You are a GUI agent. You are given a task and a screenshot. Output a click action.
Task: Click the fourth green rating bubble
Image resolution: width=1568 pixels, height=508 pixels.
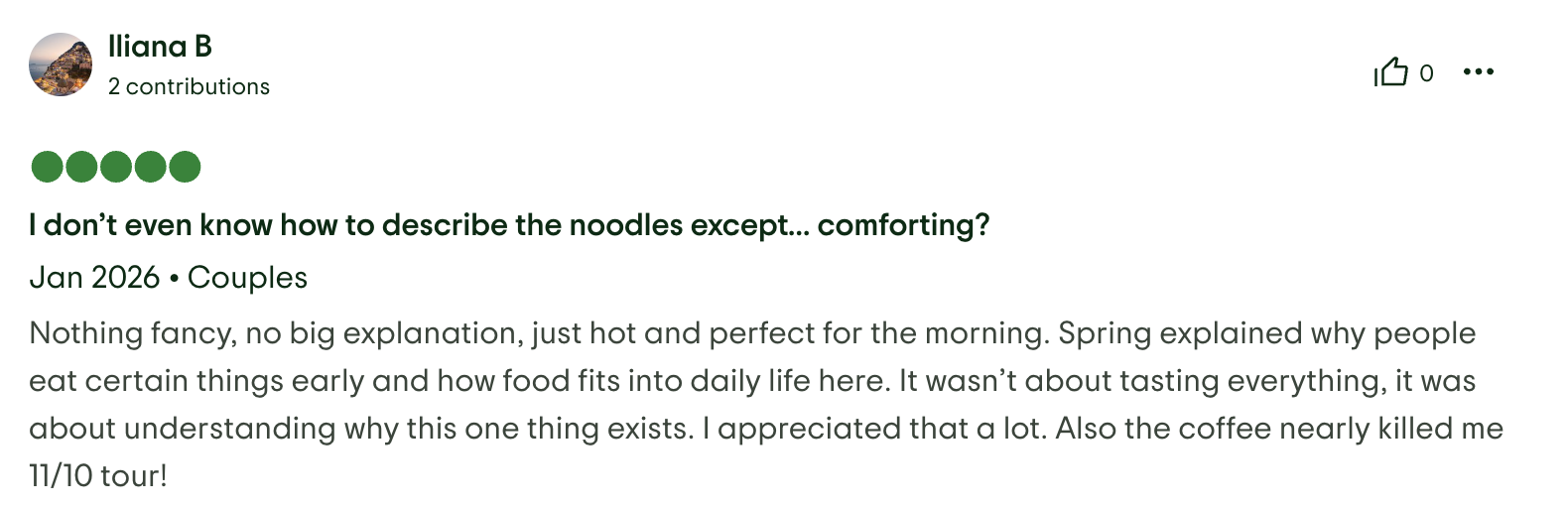(150, 167)
